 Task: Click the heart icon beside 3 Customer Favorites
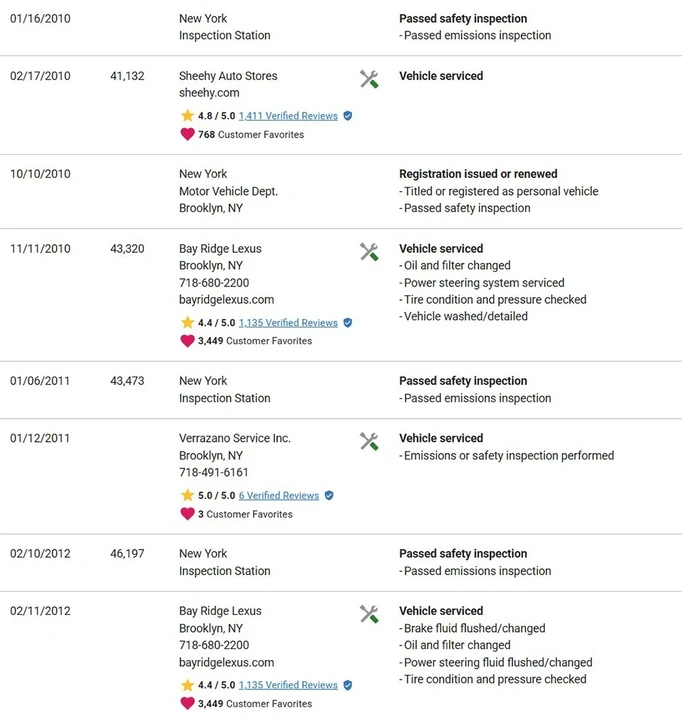tap(187, 514)
